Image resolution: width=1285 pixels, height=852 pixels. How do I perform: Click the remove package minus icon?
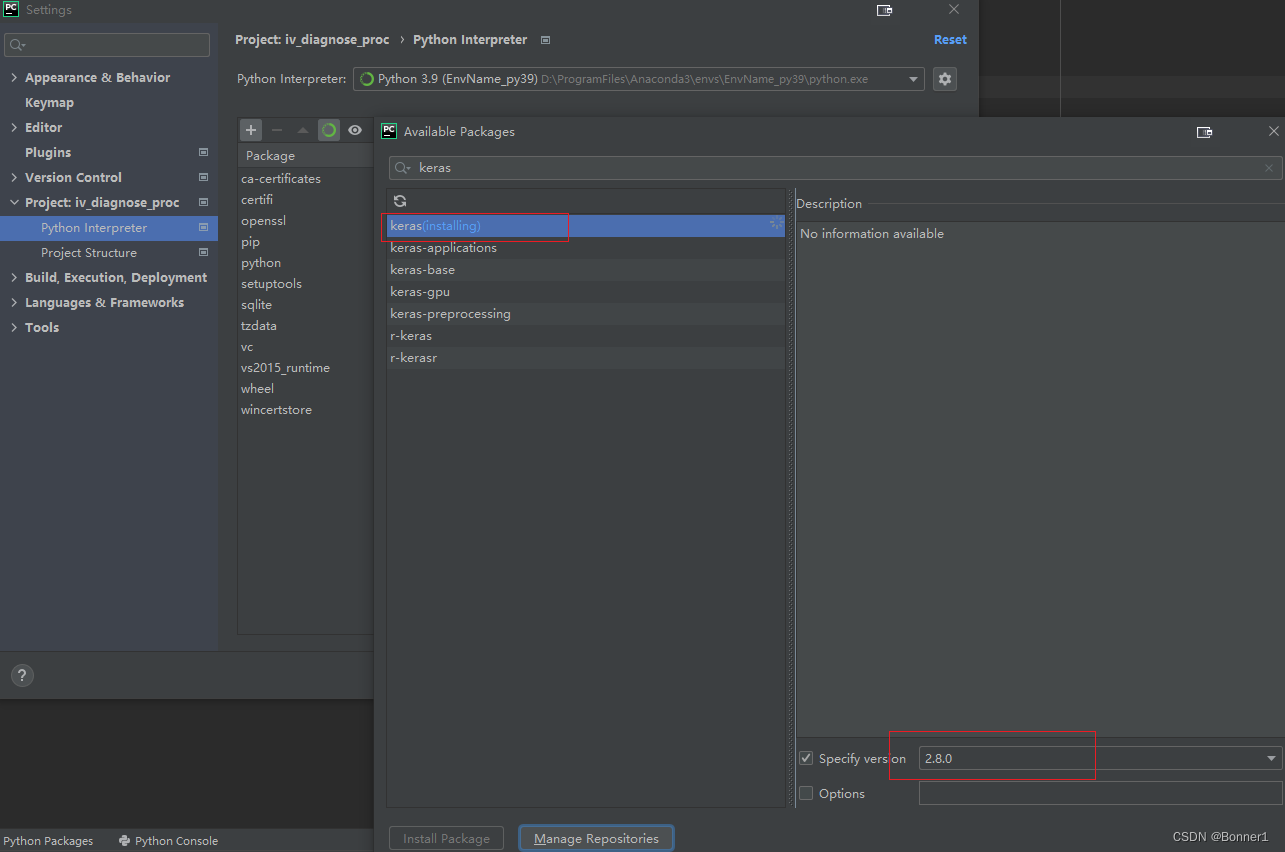277,130
